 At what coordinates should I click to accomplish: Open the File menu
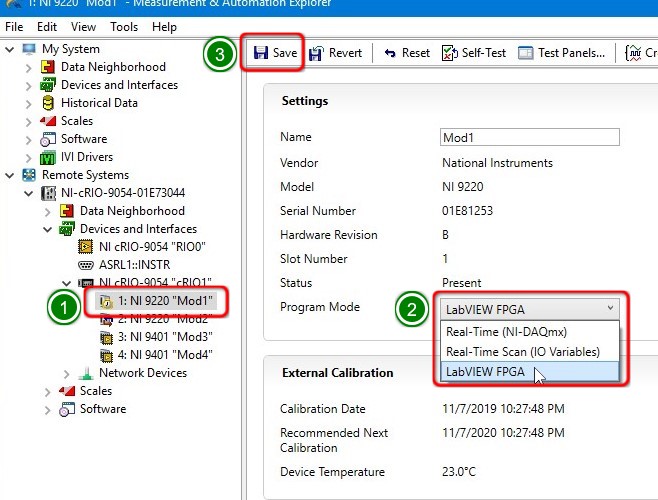pos(14,27)
